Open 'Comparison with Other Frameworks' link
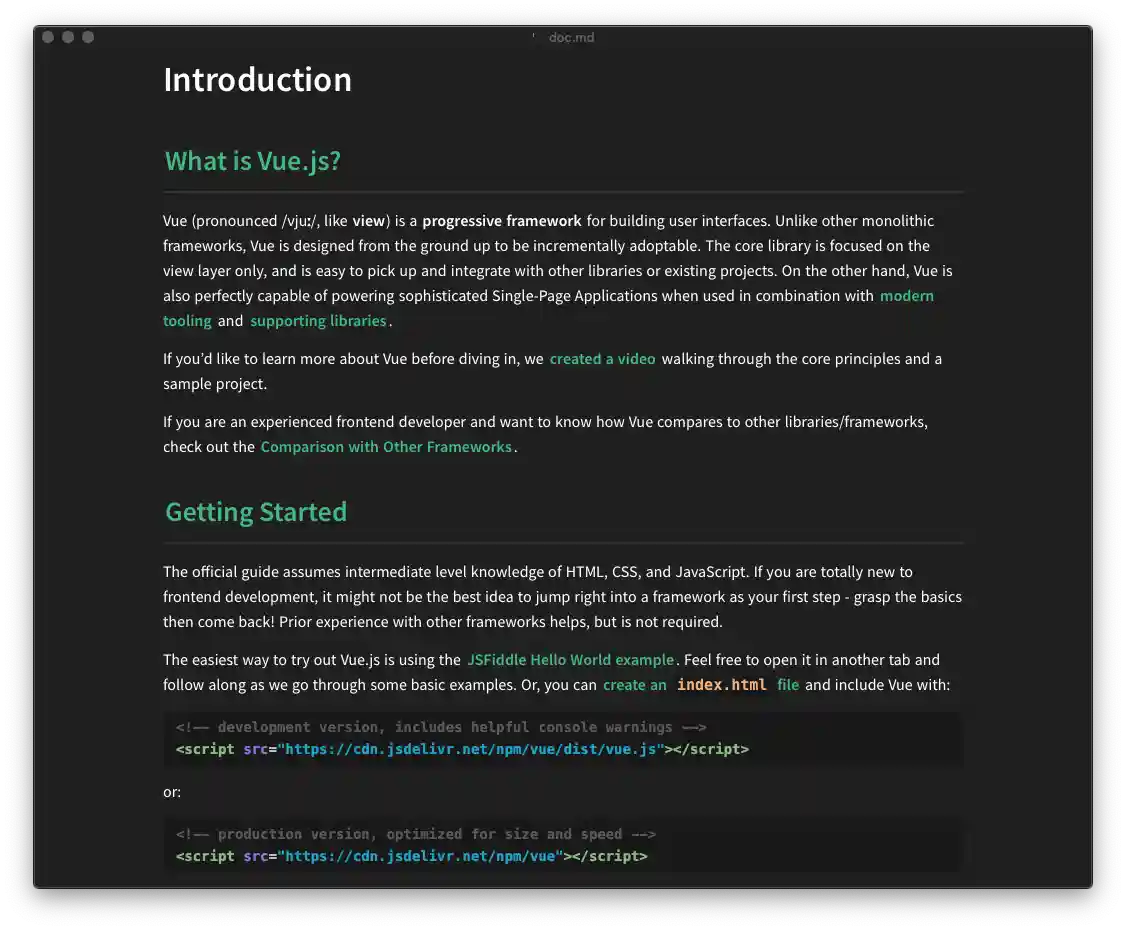The height and width of the screenshot is (930, 1126). point(386,447)
